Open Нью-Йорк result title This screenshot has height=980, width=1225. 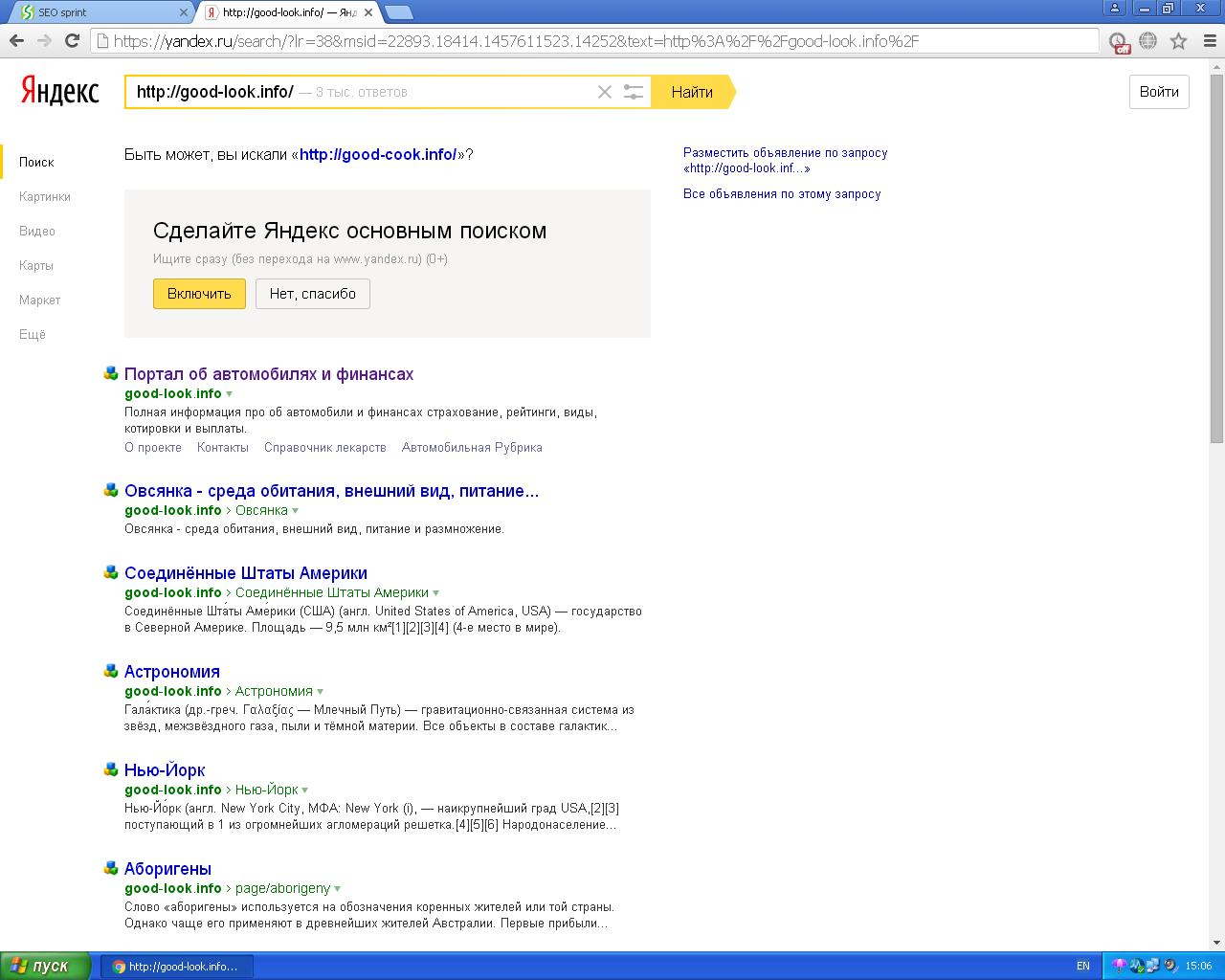click(165, 770)
